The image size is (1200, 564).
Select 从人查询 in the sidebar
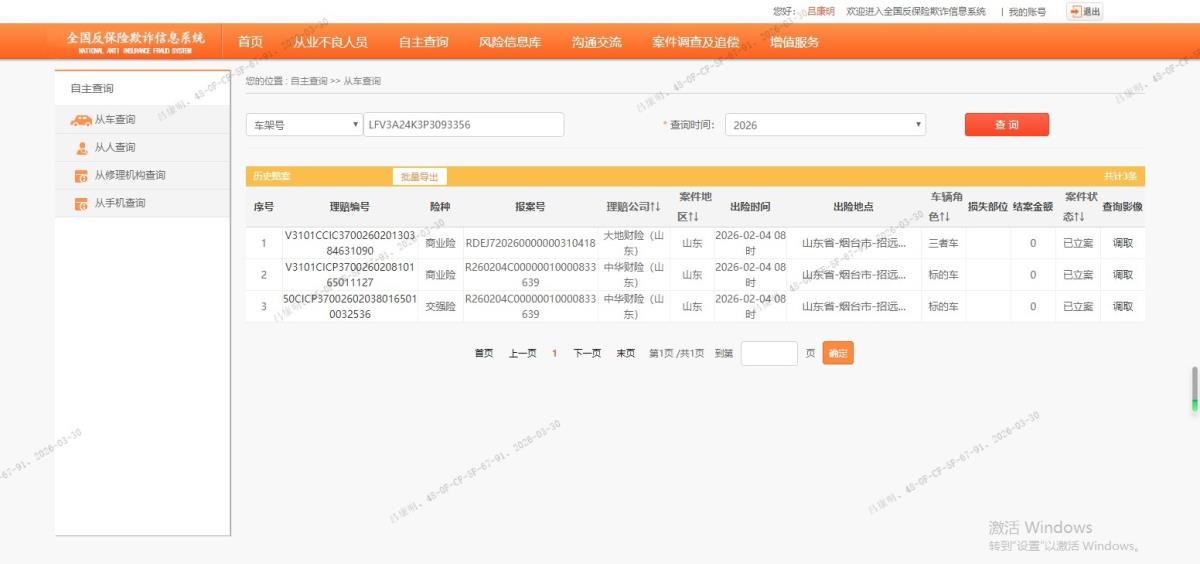[x=115, y=148]
